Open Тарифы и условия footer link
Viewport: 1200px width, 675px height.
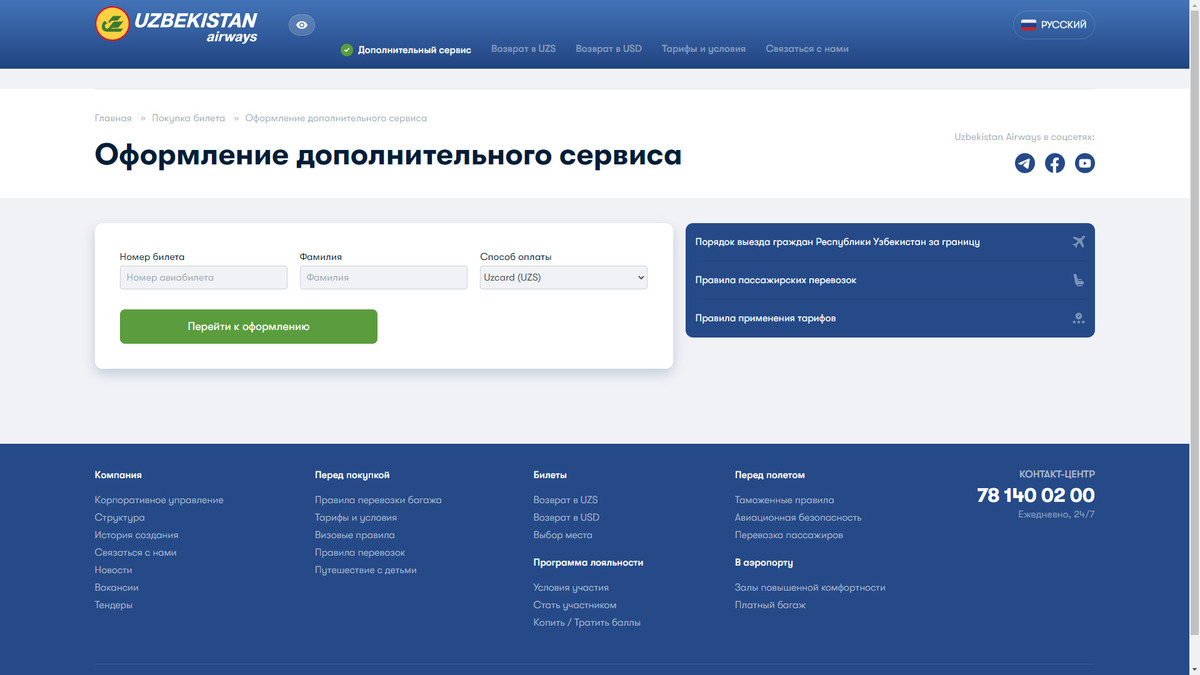356,518
